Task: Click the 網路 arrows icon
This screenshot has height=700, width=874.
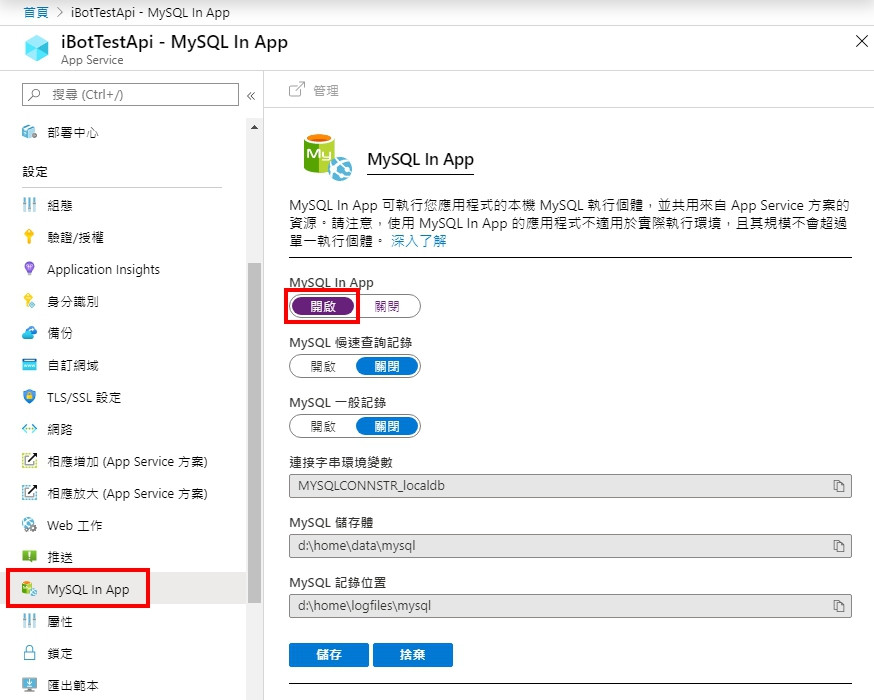Action: [x=29, y=429]
